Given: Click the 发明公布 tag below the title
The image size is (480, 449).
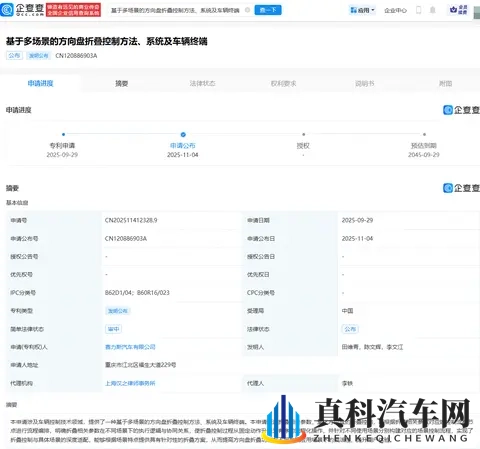Looking at the screenshot, I should [38, 56].
